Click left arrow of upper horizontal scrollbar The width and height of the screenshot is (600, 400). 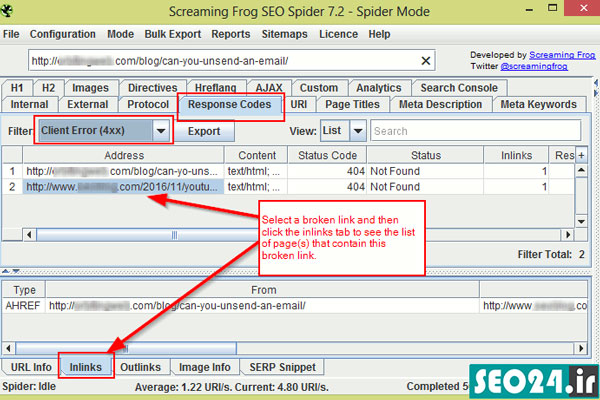tap(29, 234)
